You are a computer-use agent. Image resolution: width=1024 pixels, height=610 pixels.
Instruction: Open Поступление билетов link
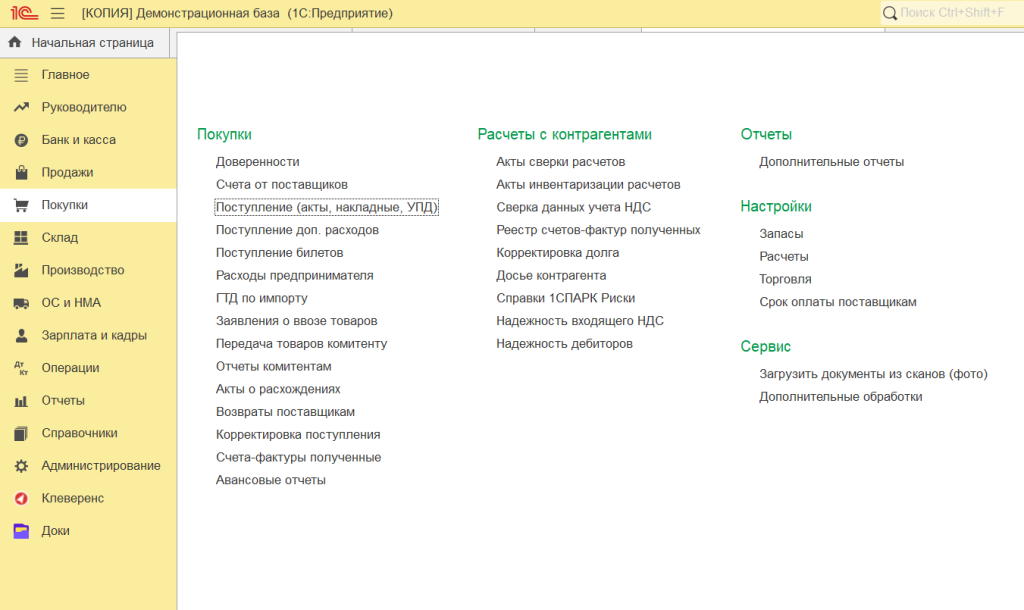280,253
